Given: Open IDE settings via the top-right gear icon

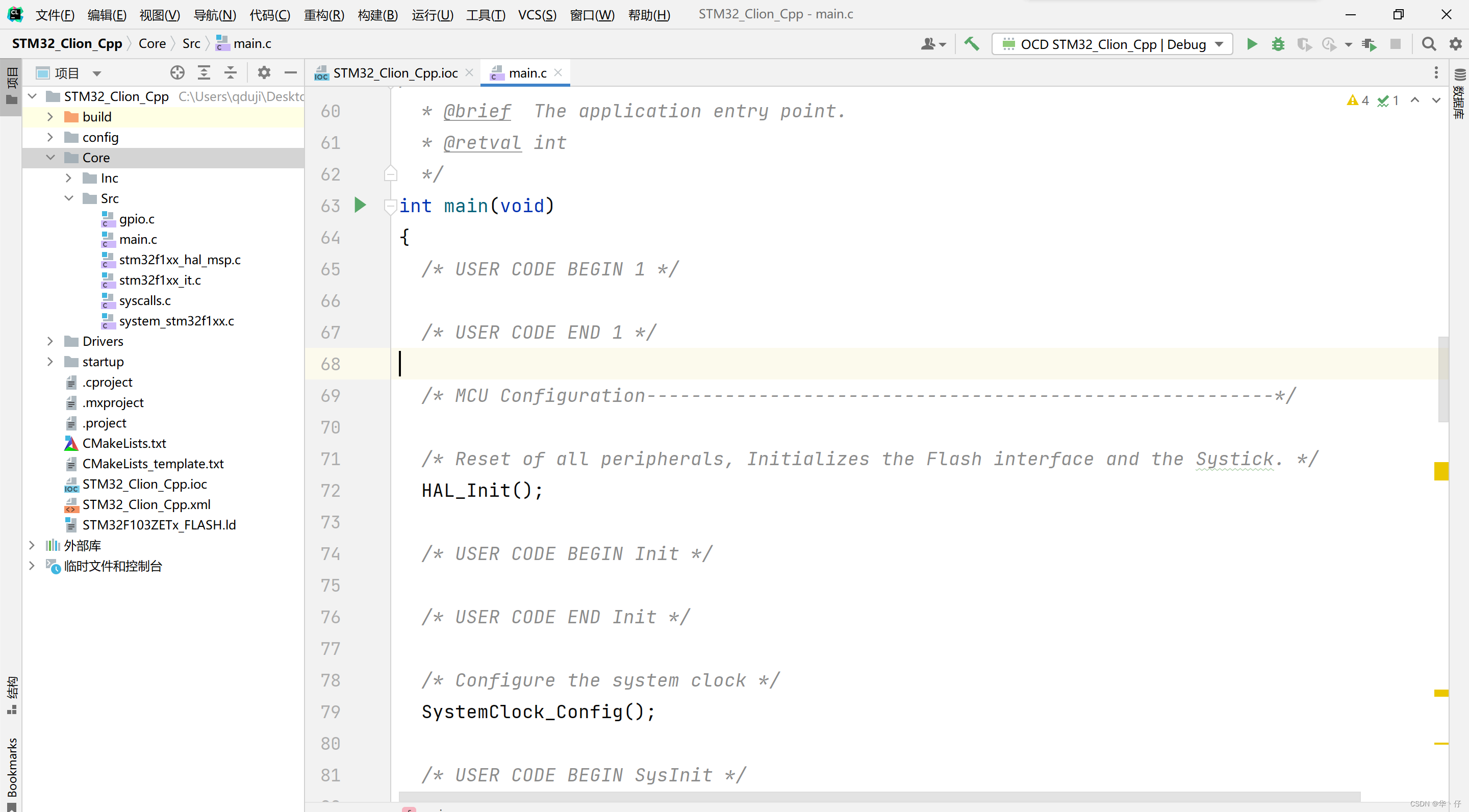Looking at the screenshot, I should pyautogui.click(x=1456, y=44).
